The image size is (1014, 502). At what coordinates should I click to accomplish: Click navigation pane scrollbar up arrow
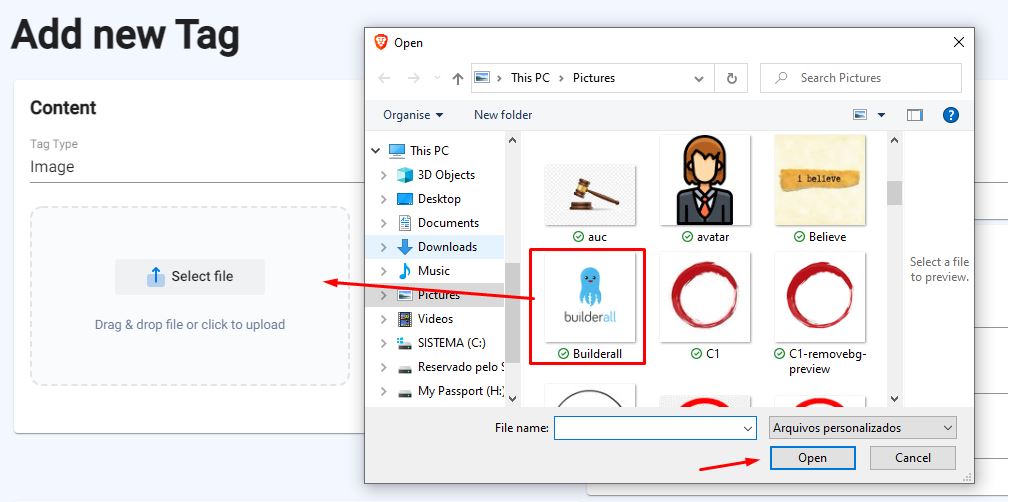coord(512,140)
